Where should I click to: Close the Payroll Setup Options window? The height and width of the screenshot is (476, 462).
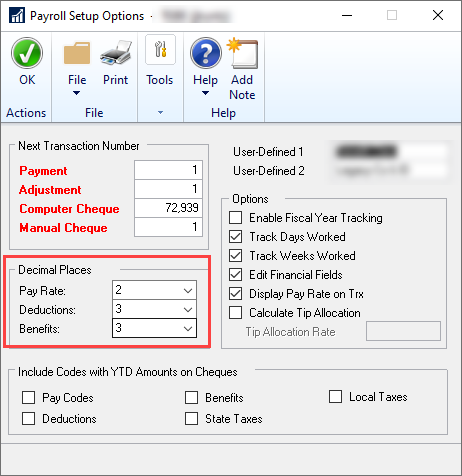[438, 15]
